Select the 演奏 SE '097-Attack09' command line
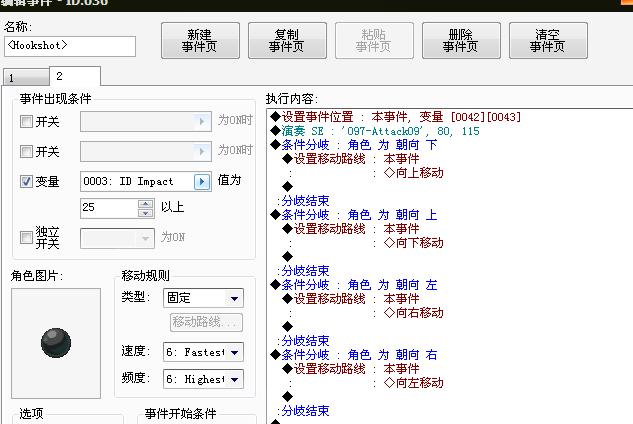The image size is (633, 424). click(375, 131)
